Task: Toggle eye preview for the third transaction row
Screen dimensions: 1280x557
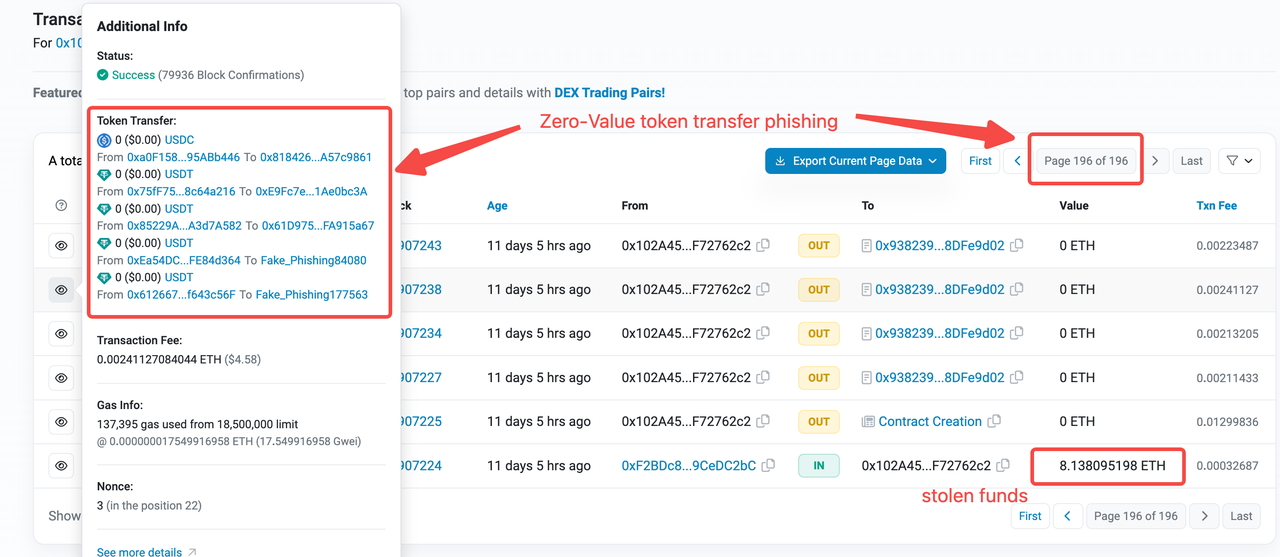Action: 61,334
